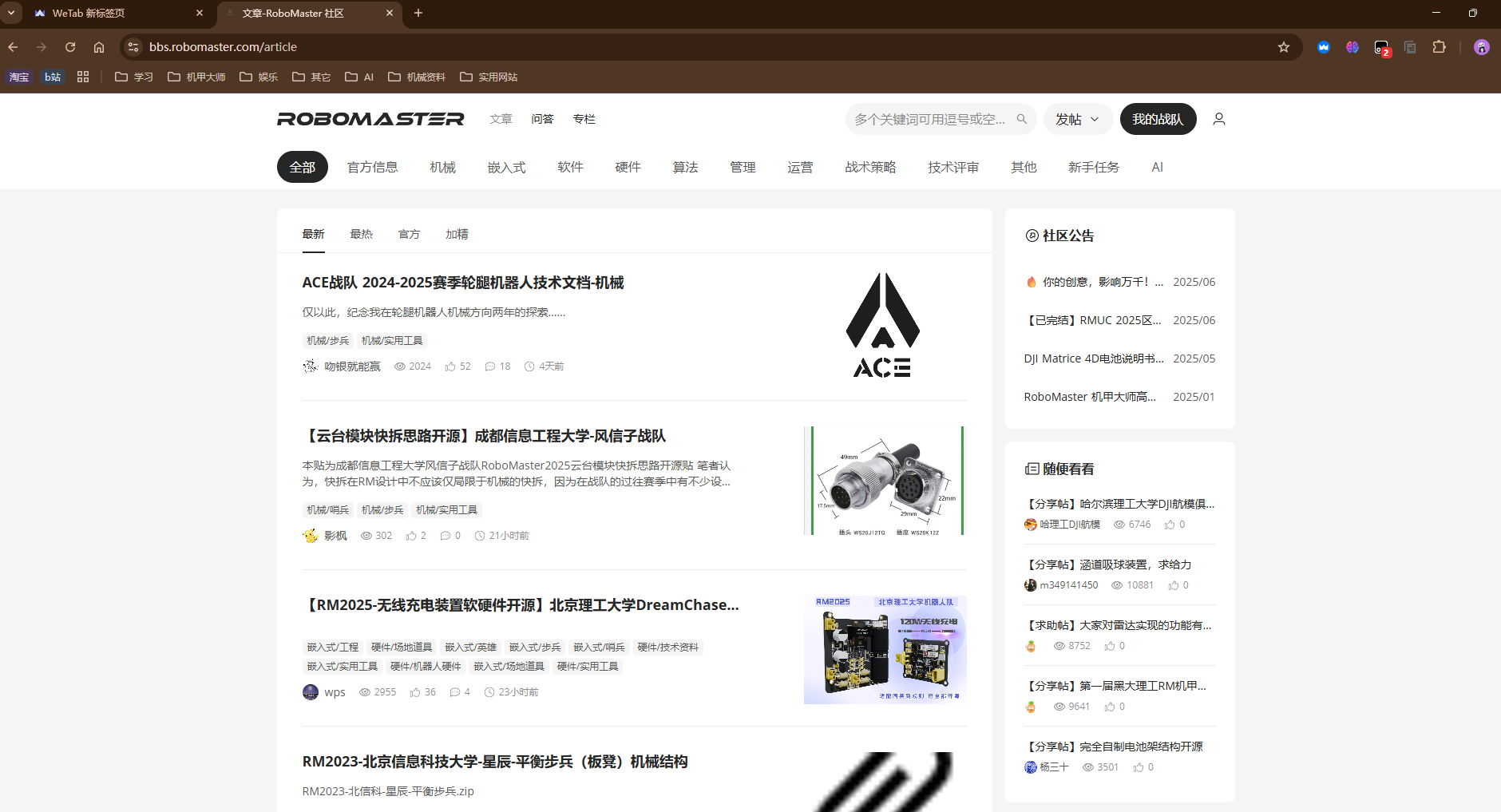Click the site info icon in address bar
This screenshot has height=812, width=1501.
point(133,47)
